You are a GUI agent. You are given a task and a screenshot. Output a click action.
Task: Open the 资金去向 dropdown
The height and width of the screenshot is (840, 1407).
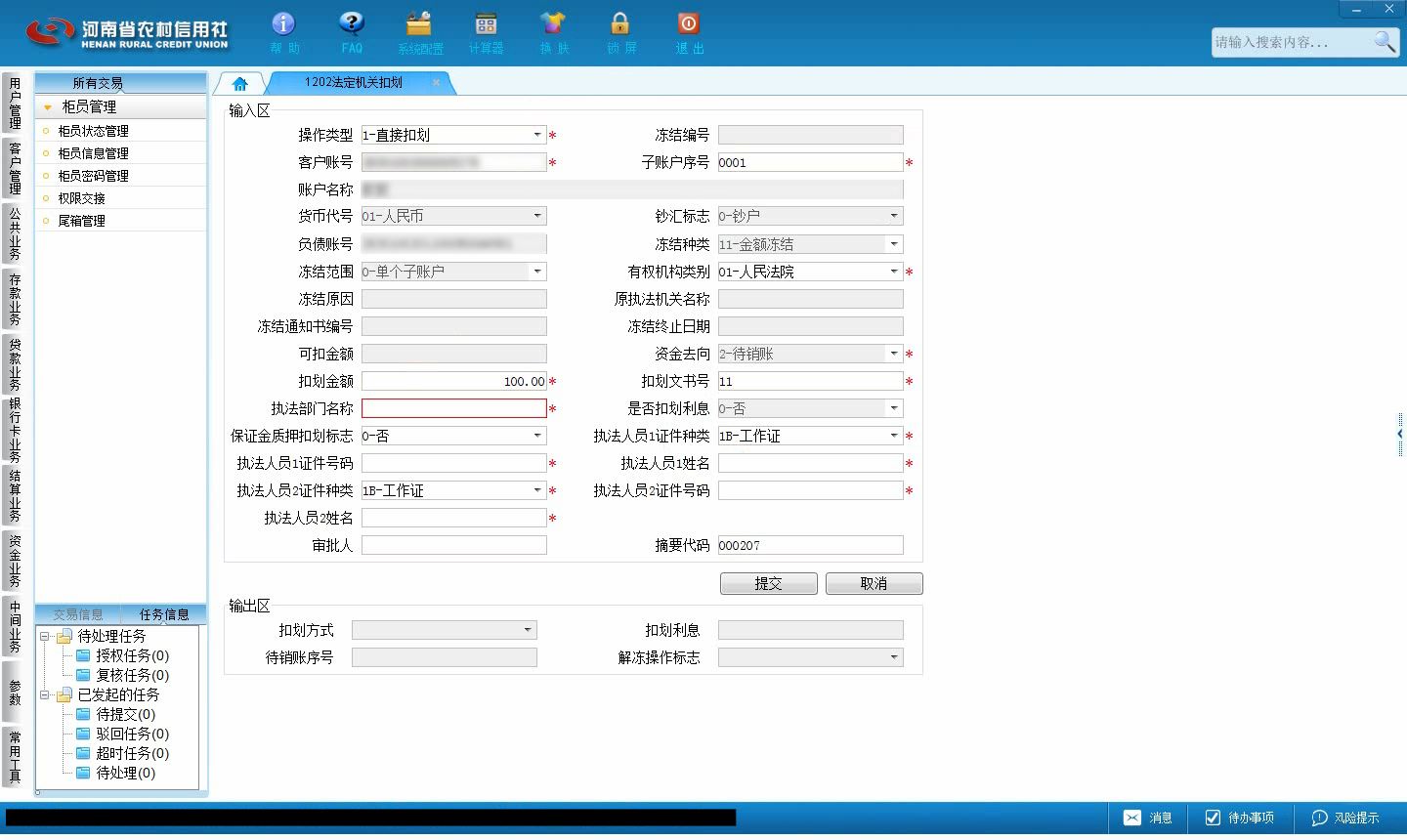pos(894,354)
